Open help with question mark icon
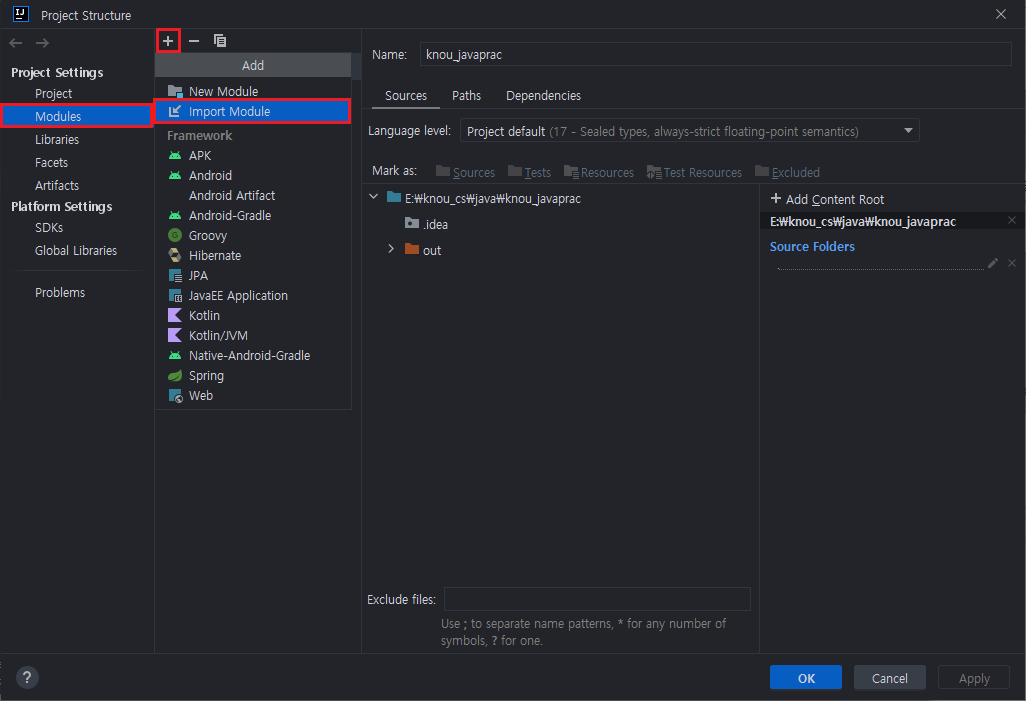Viewport: 1026px width, 701px height. (27, 677)
